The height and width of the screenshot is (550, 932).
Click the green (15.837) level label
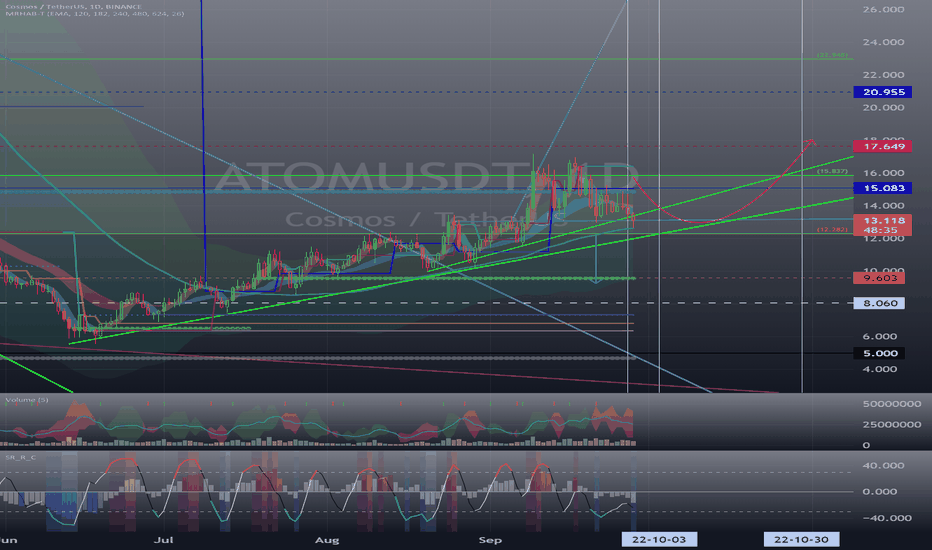tap(832, 171)
